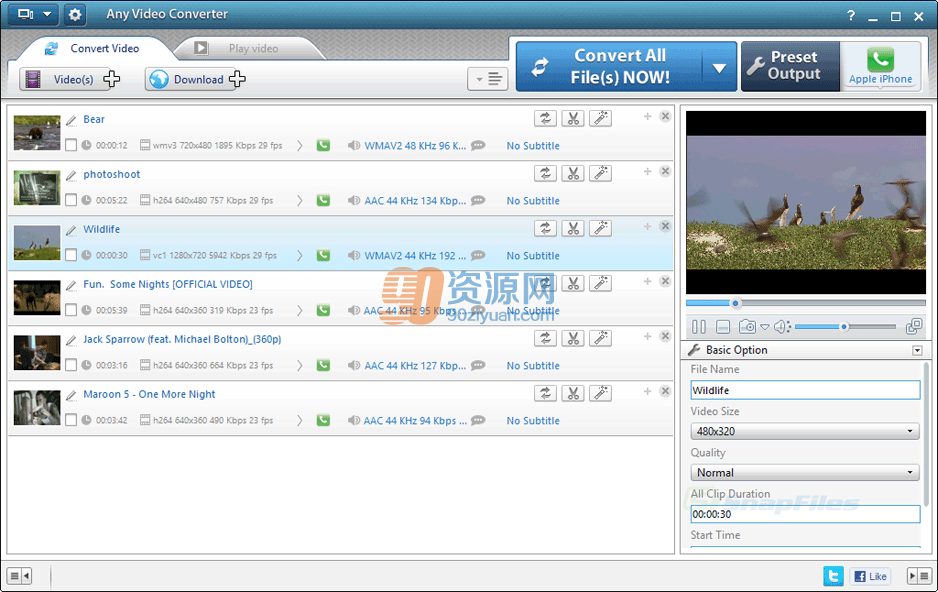Switch to the Convert Video tab

[94, 48]
